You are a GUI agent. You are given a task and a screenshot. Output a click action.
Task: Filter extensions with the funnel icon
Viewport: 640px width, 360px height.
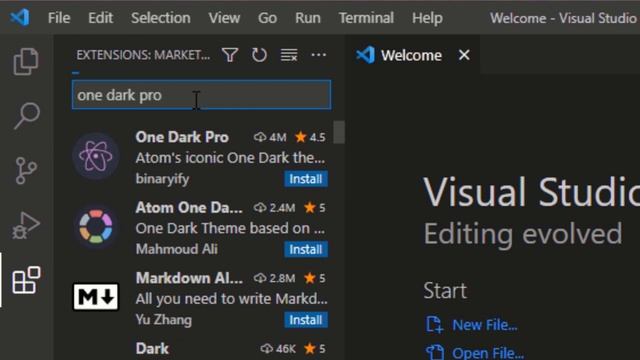tap(230, 55)
